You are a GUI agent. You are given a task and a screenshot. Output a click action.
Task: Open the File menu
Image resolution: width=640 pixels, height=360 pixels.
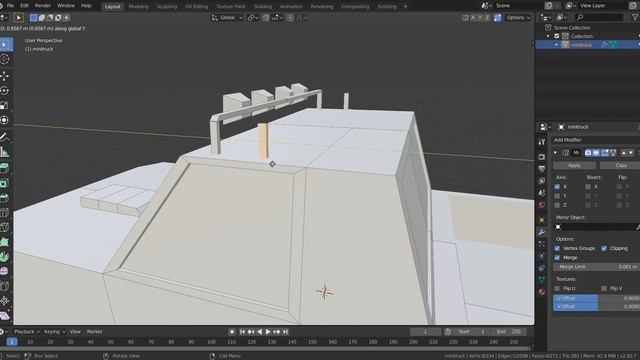pos(11,6)
